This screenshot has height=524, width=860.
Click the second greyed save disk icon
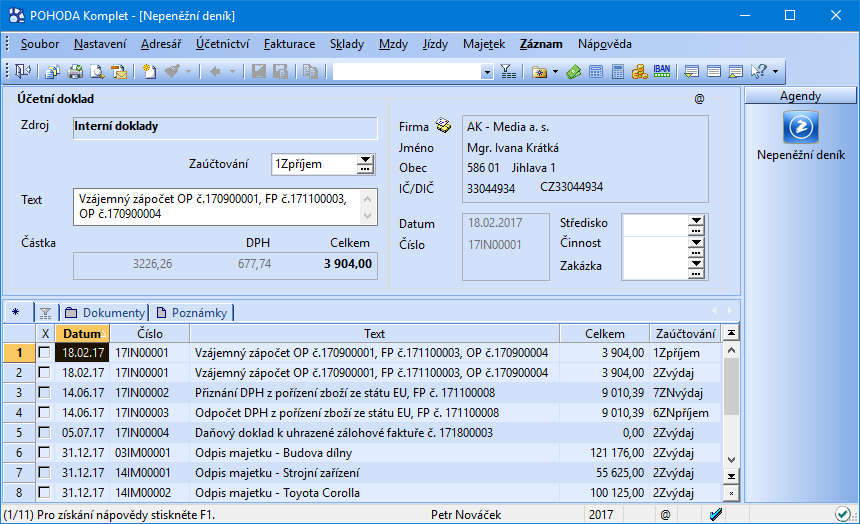point(280,71)
